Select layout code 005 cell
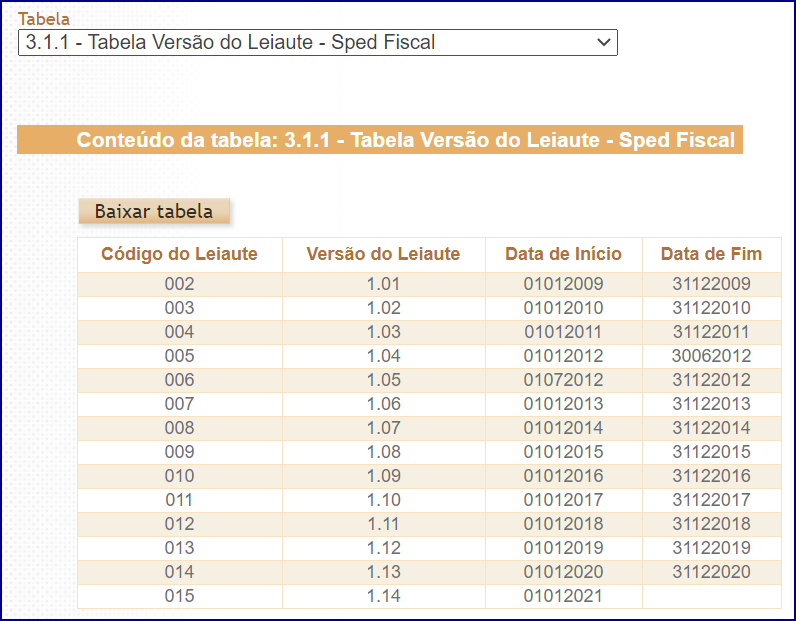Viewport: 796px width, 621px height. tap(179, 356)
